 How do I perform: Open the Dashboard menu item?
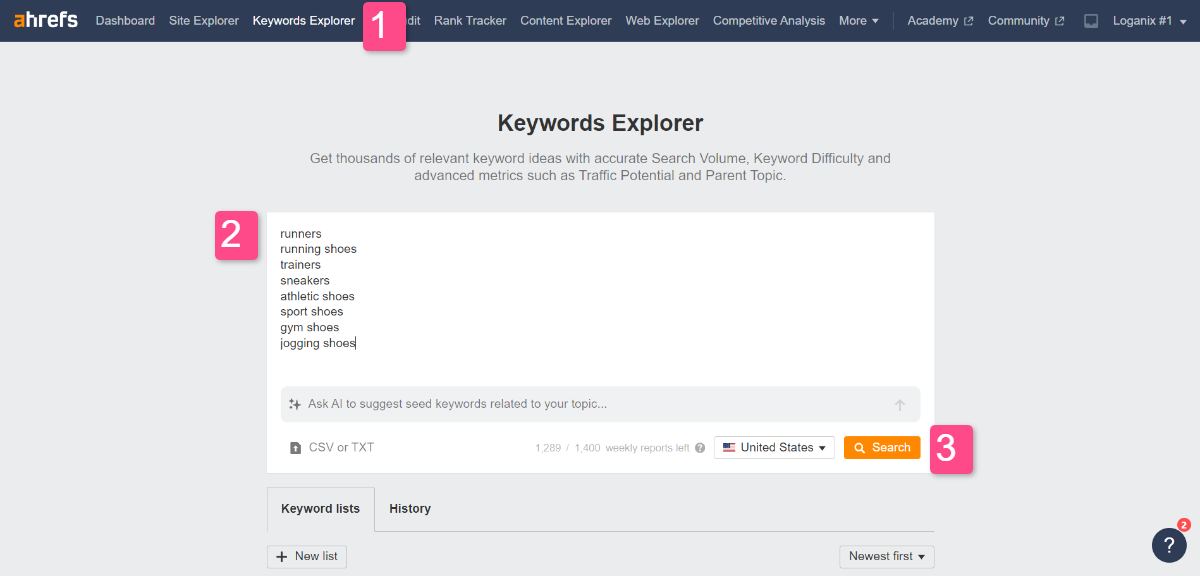pos(125,21)
